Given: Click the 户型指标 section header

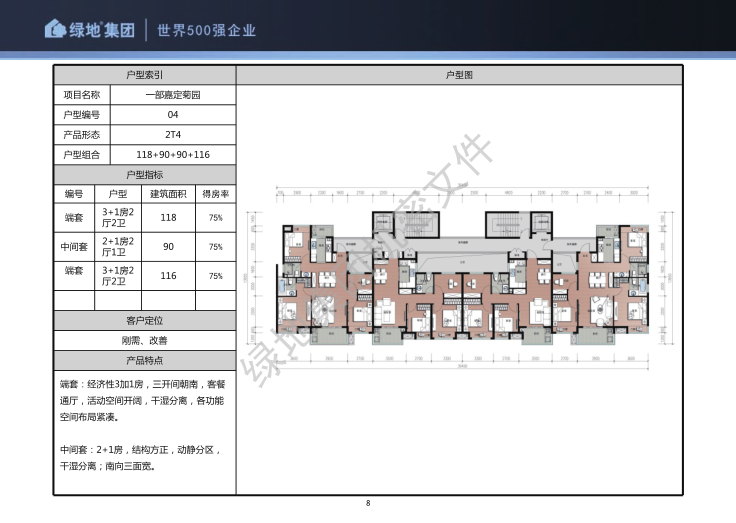Looking at the screenshot, I should pos(145,174).
